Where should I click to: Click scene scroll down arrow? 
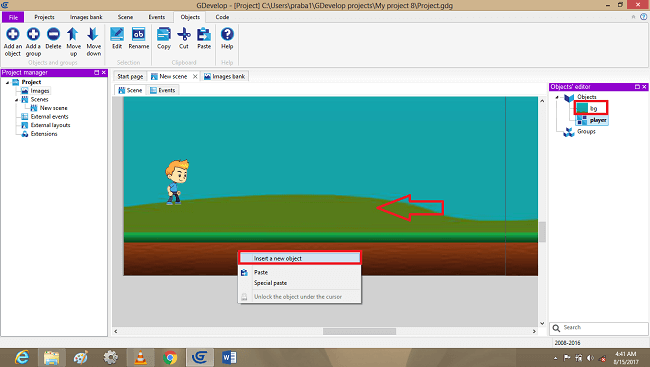click(542, 323)
